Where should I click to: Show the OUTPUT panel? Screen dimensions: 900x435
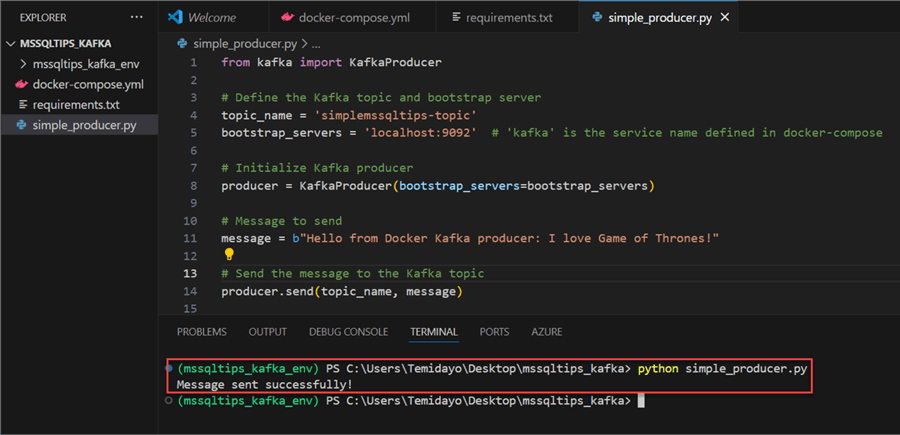click(x=267, y=332)
